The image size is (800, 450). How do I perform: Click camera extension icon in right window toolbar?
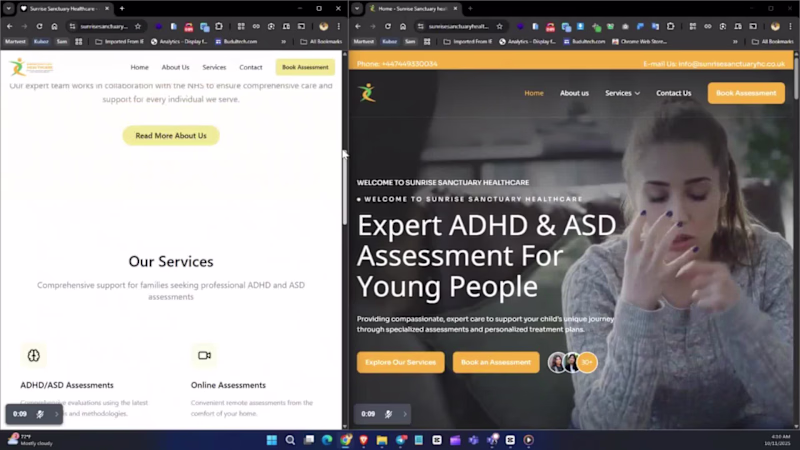(625, 27)
